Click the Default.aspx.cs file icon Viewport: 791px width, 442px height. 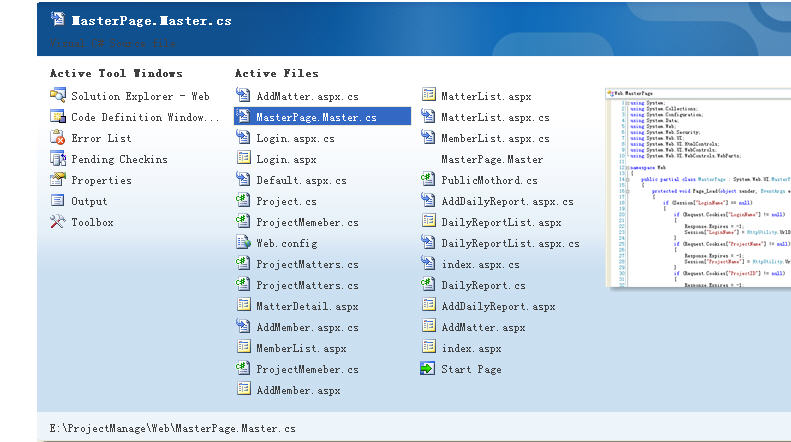coord(243,179)
